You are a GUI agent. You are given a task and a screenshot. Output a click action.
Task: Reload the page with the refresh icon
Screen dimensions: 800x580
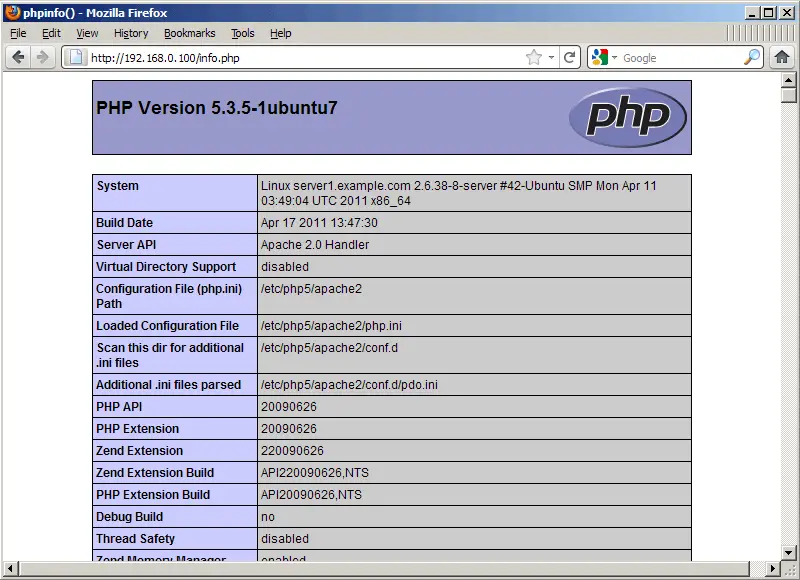pyautogui.click(x=570, y=57)
